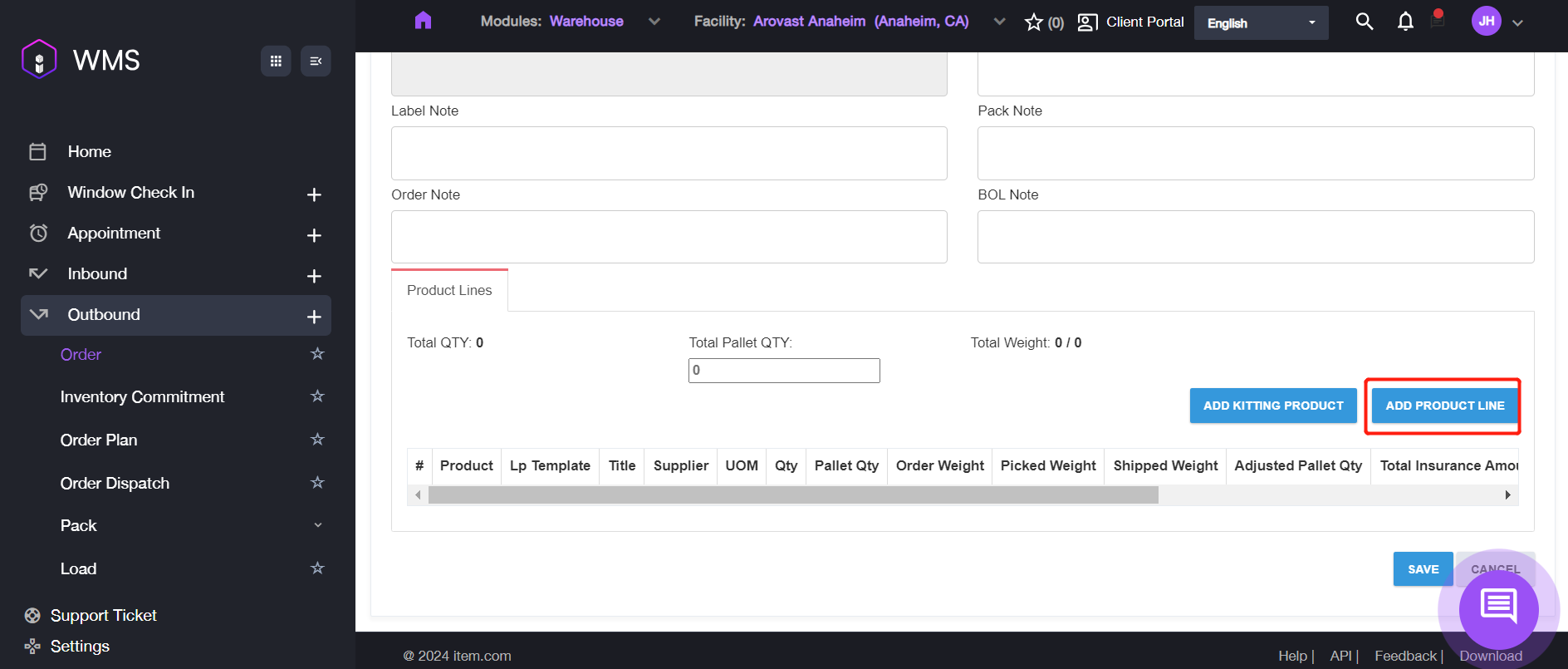Collapse the sidebar using menu toggle icon
This screenshot has height=669, width=1568.
316,61
